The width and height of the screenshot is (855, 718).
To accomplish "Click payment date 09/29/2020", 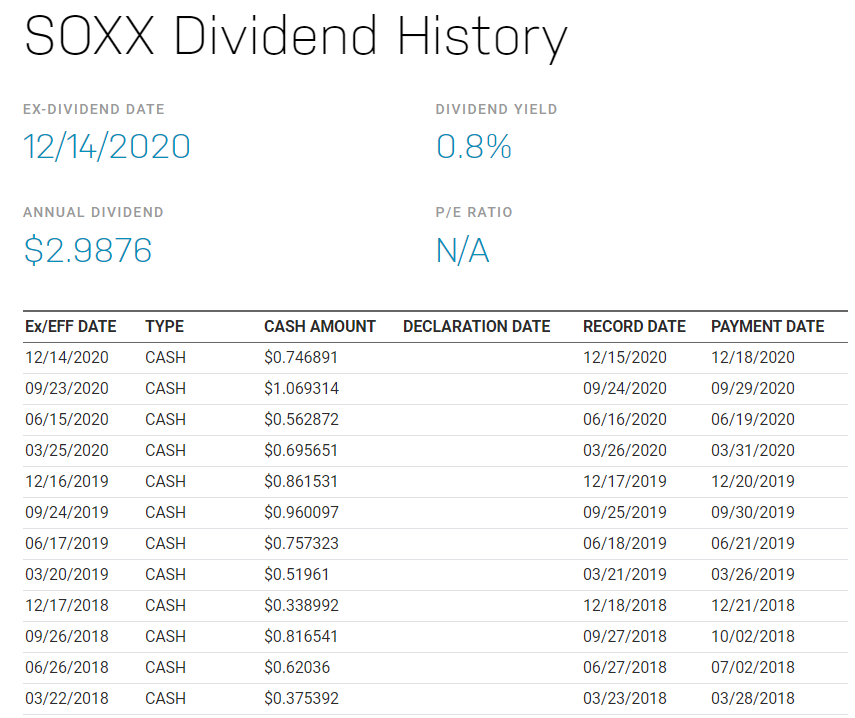I will pyautogui.click(x=753, y=388).
